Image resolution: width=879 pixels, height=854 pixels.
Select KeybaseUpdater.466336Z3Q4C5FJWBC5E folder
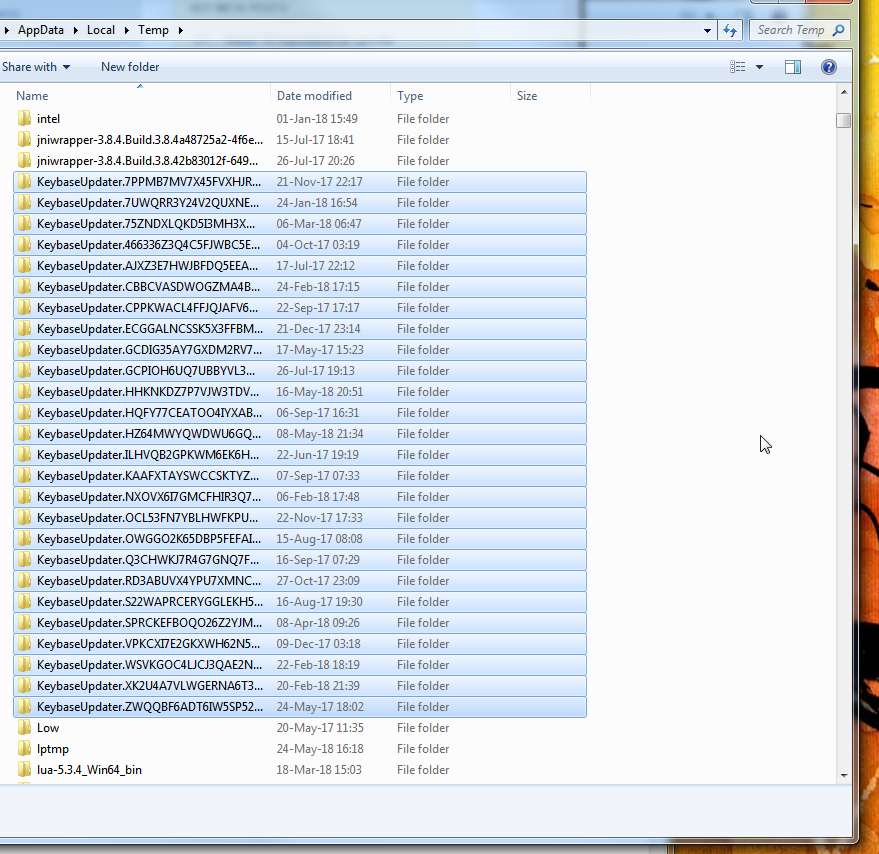(x=300, y=245)
